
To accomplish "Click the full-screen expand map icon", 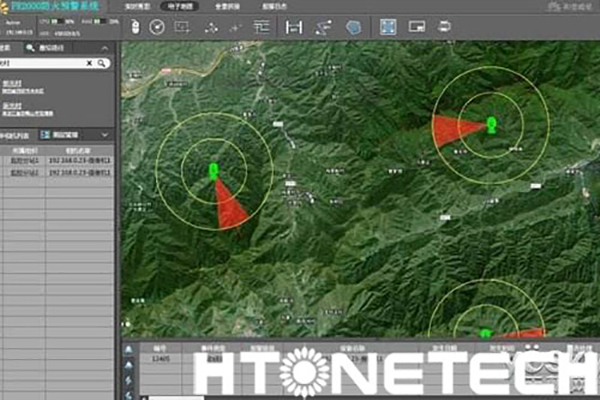I will click(388, 27).
